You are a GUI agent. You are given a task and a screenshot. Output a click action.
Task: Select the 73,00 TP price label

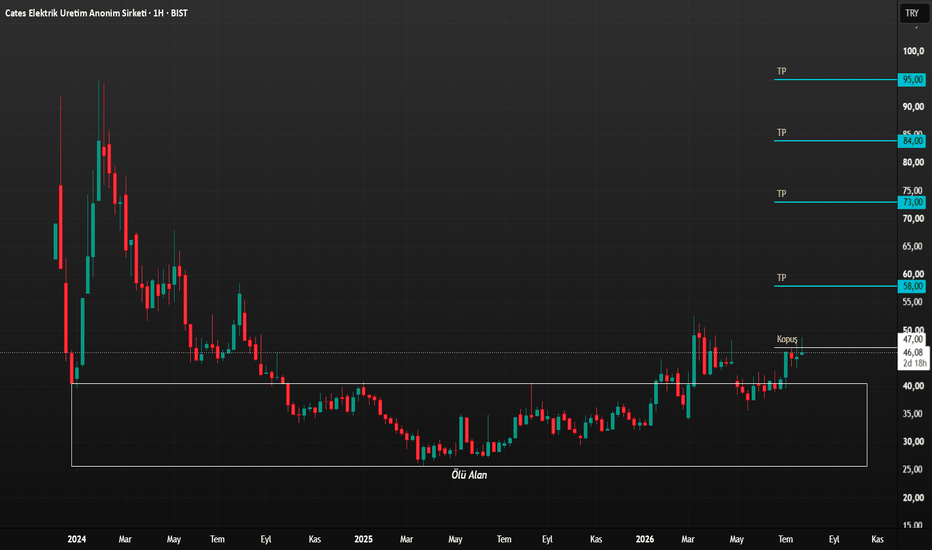(912, 202)
